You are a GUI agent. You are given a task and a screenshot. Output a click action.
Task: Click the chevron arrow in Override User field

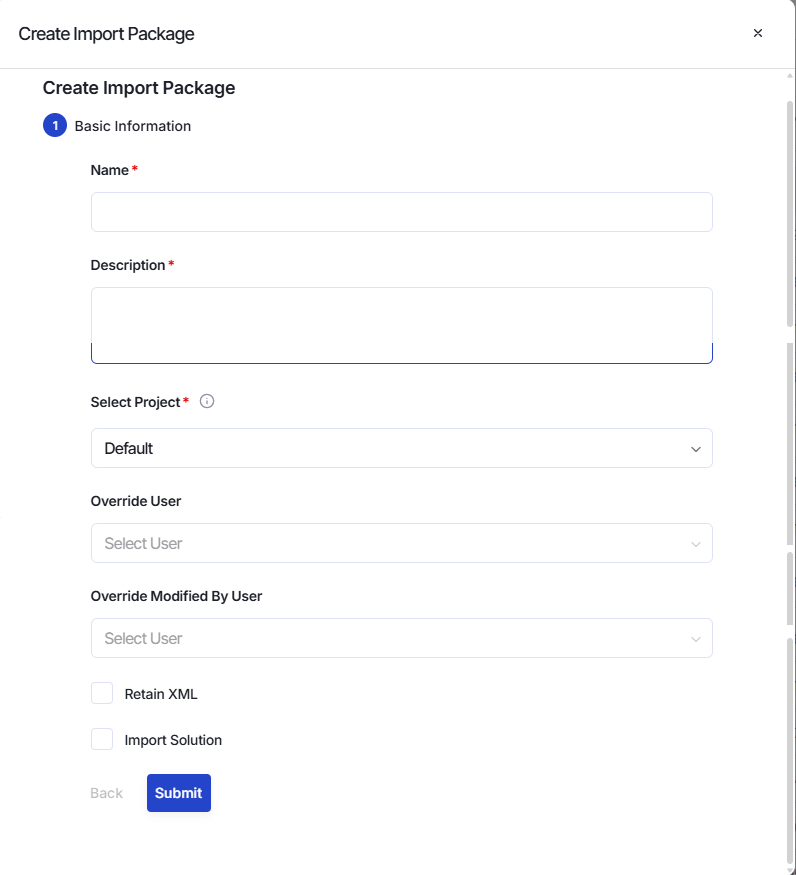[696, 544]
